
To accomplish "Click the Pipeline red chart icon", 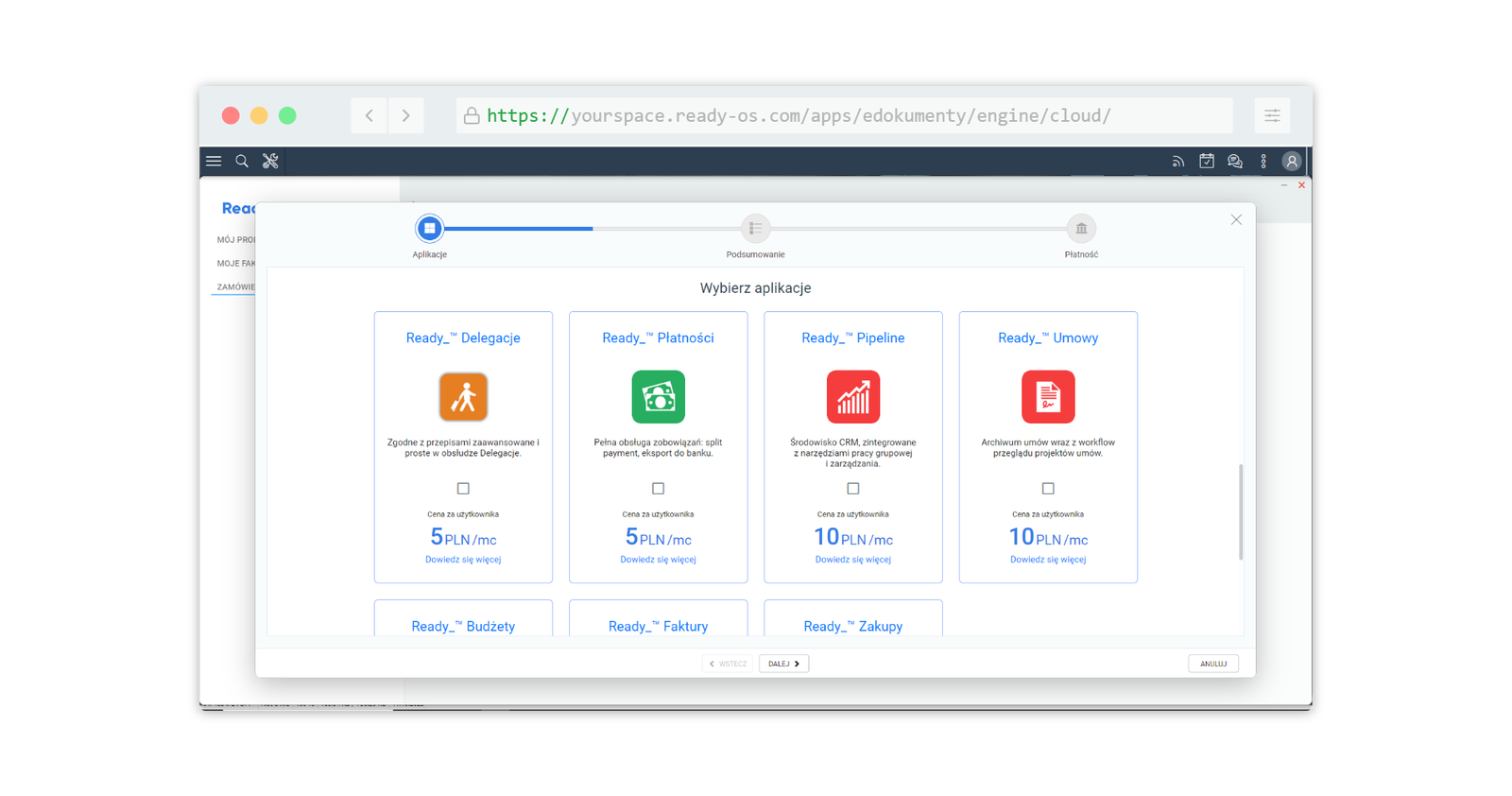I will pos(853,396).
